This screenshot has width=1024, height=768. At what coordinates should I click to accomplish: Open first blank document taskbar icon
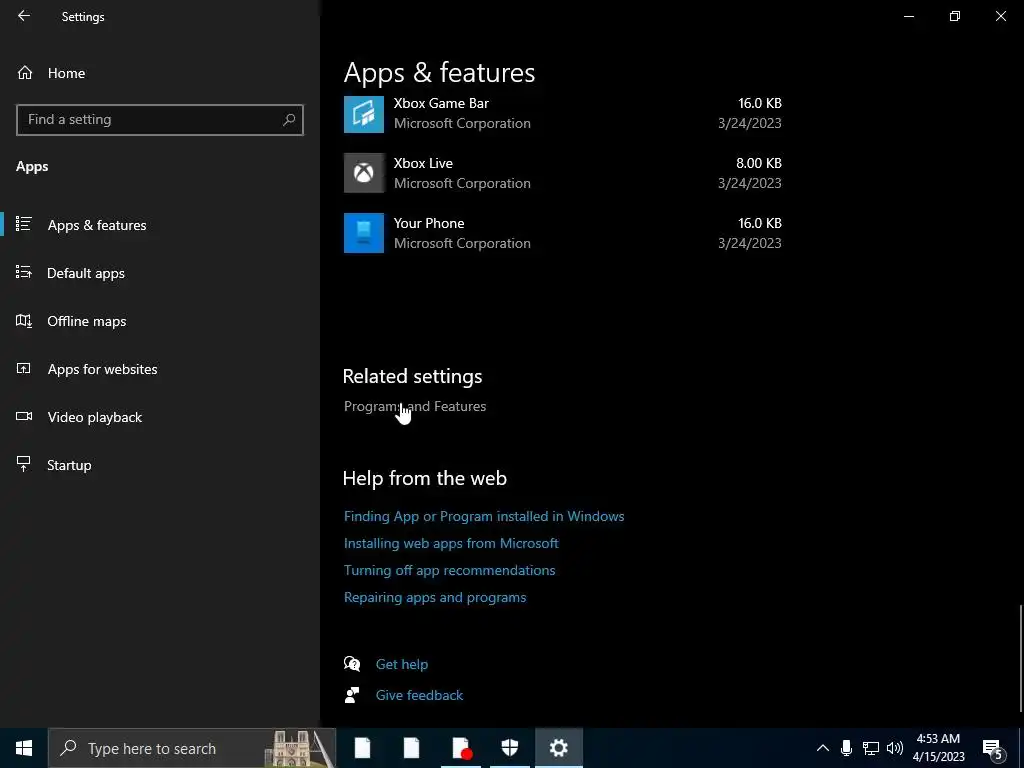362,748
